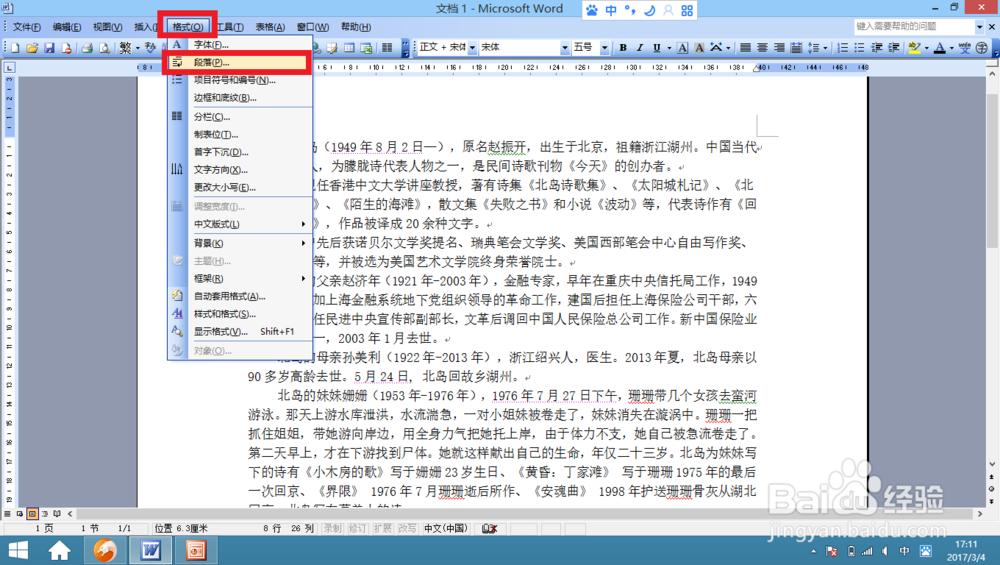
Task: Open the style dropdown 正文 + 宋体
Action: 472,48
